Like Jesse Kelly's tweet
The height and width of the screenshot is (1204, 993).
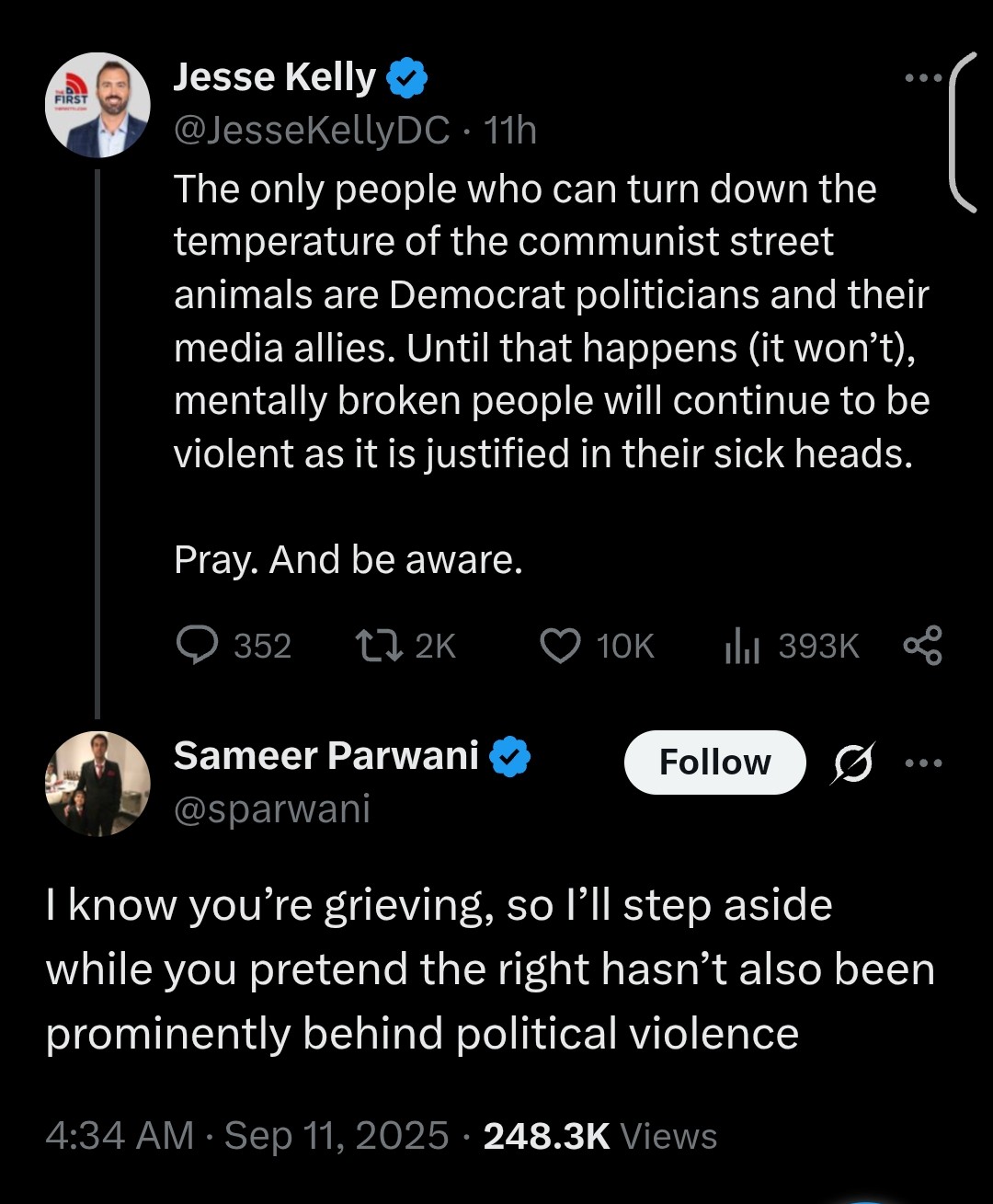pos(559,646)
